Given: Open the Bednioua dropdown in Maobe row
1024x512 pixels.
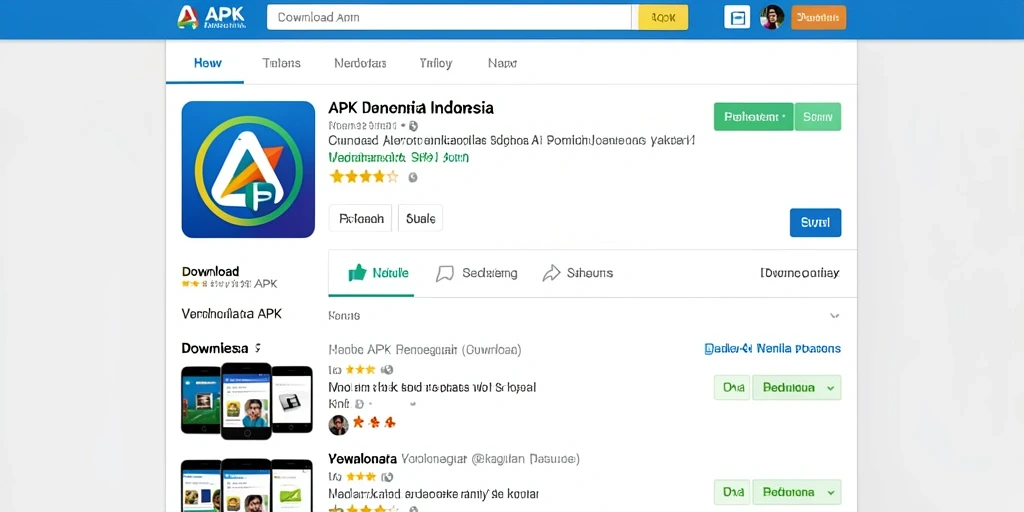Looking at the screenshot, I should point(797,387).
